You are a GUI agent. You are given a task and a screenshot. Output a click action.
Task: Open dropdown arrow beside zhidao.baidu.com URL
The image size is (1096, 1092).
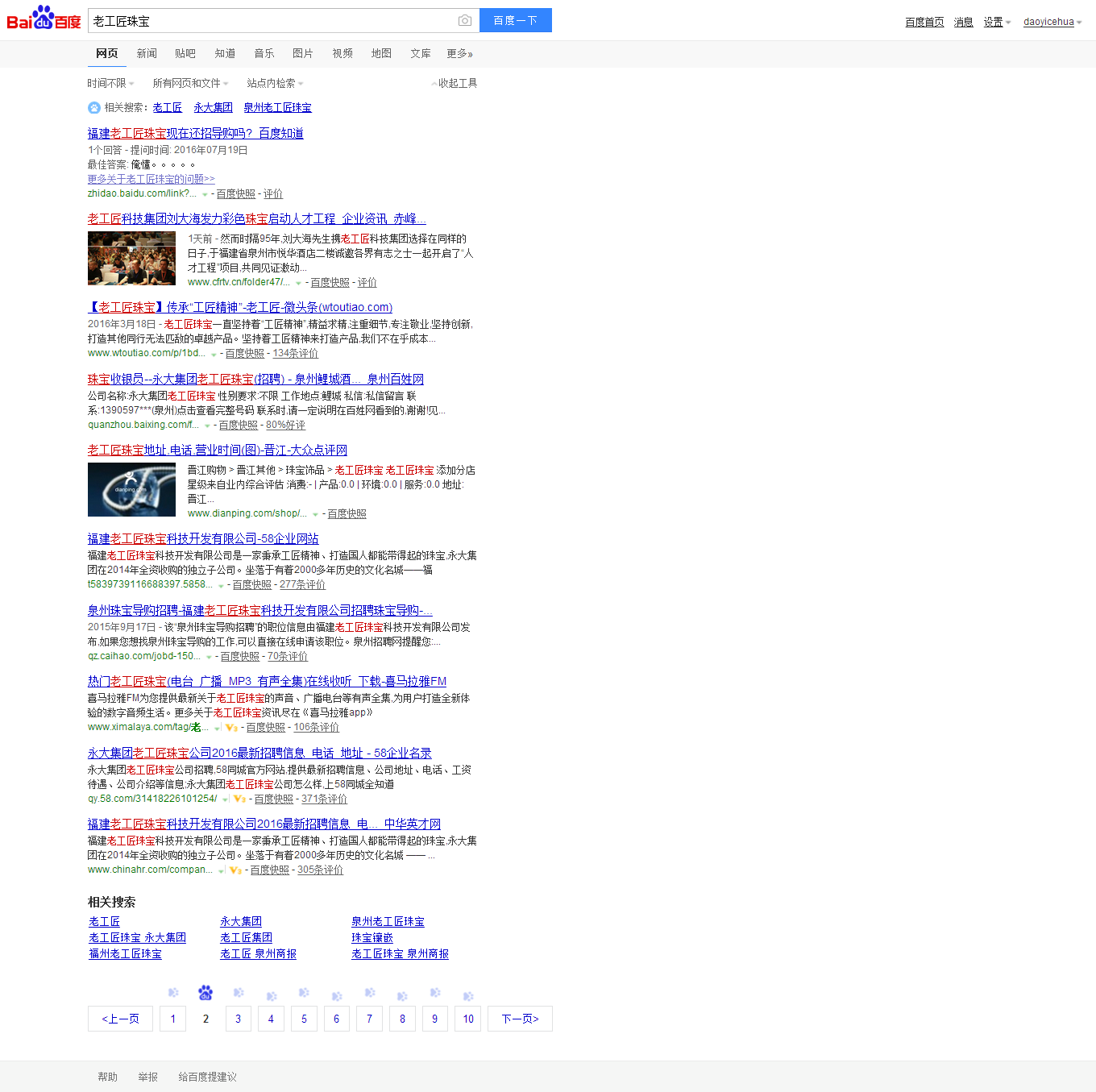205,195
